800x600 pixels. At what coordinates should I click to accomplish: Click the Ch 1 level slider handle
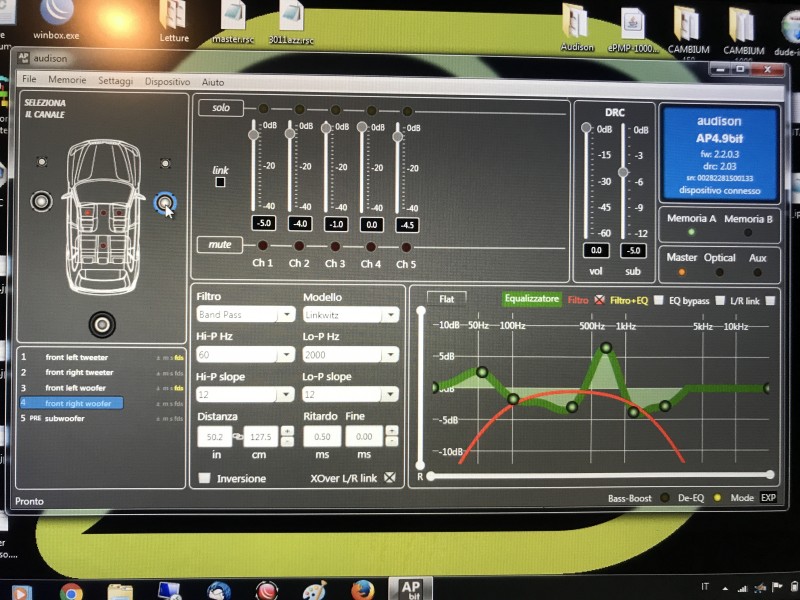pyautogui.click(x=254, y=135)
